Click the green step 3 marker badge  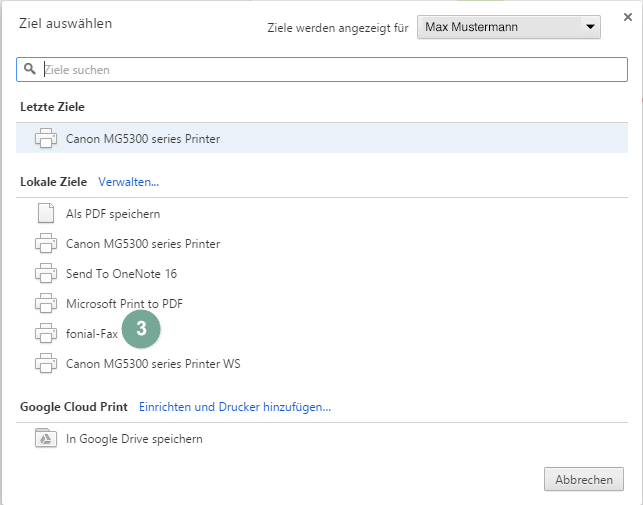click(x=141, y=329)
